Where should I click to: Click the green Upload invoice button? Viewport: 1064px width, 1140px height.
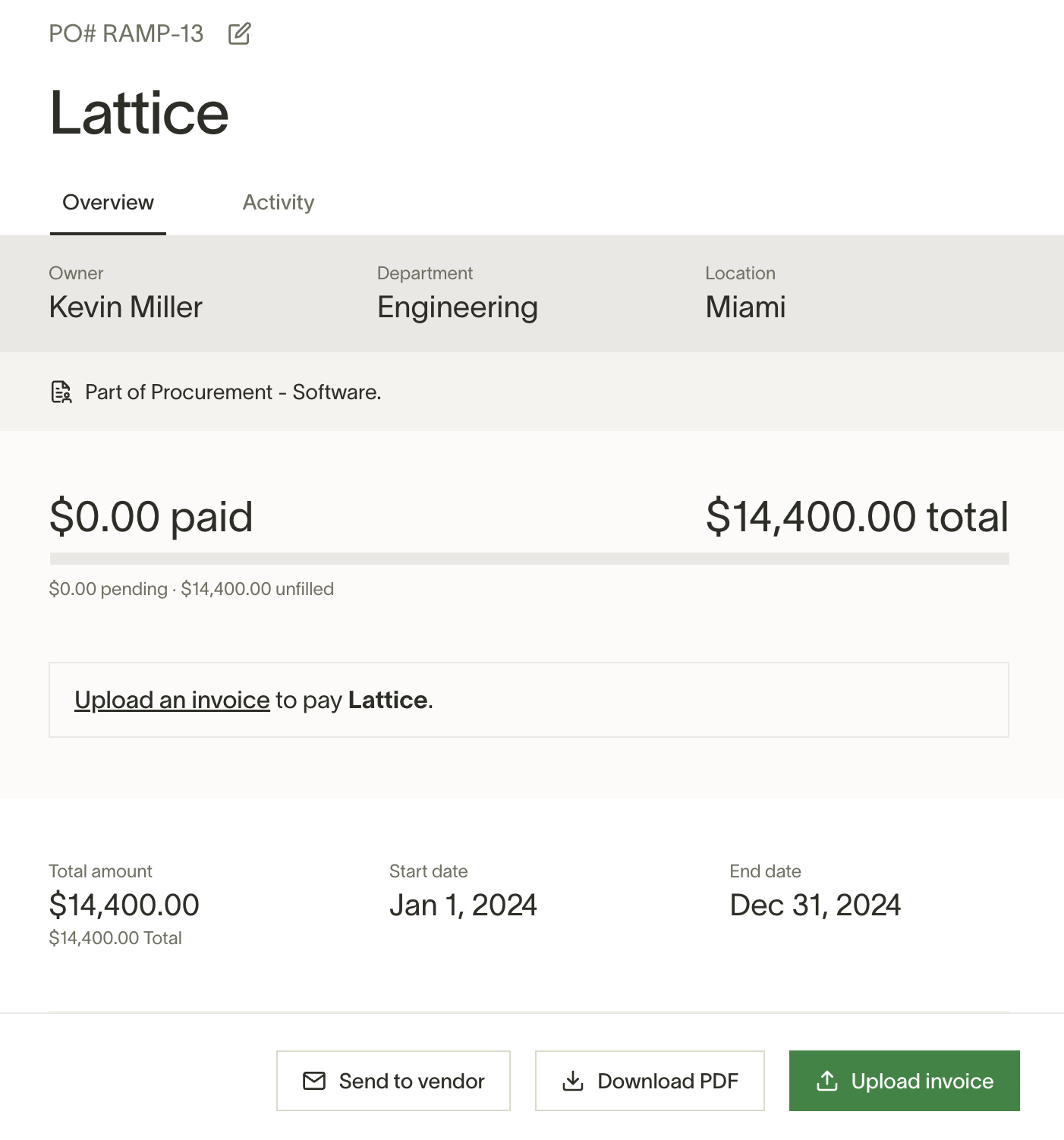point(905,1081)
